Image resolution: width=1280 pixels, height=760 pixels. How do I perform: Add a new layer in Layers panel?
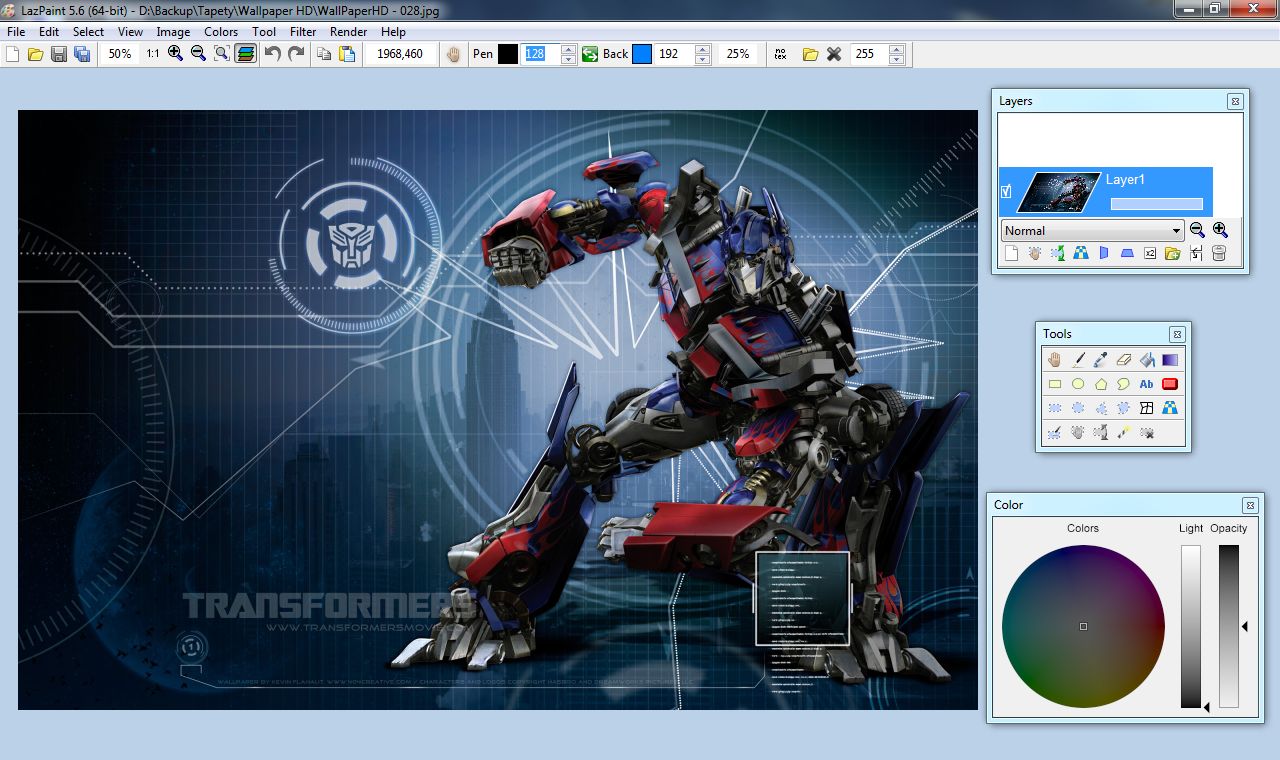pos(1011,254)
